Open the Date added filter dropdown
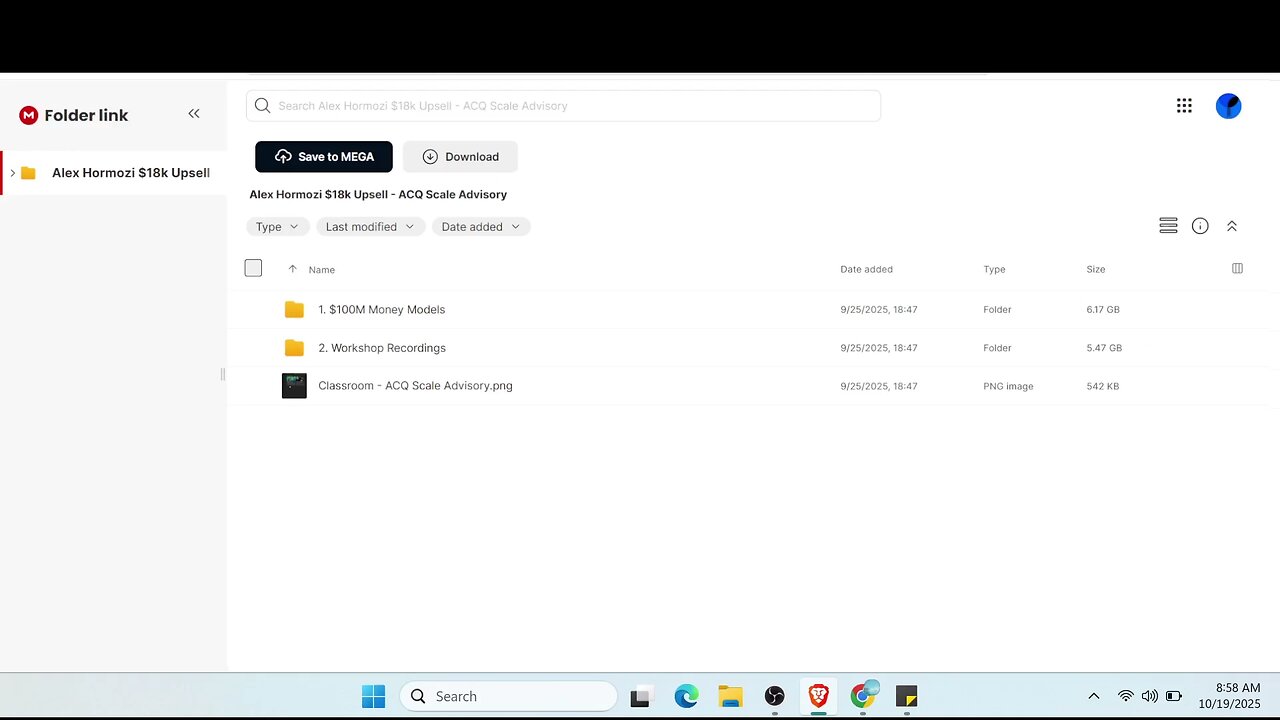 pos(481,227)
